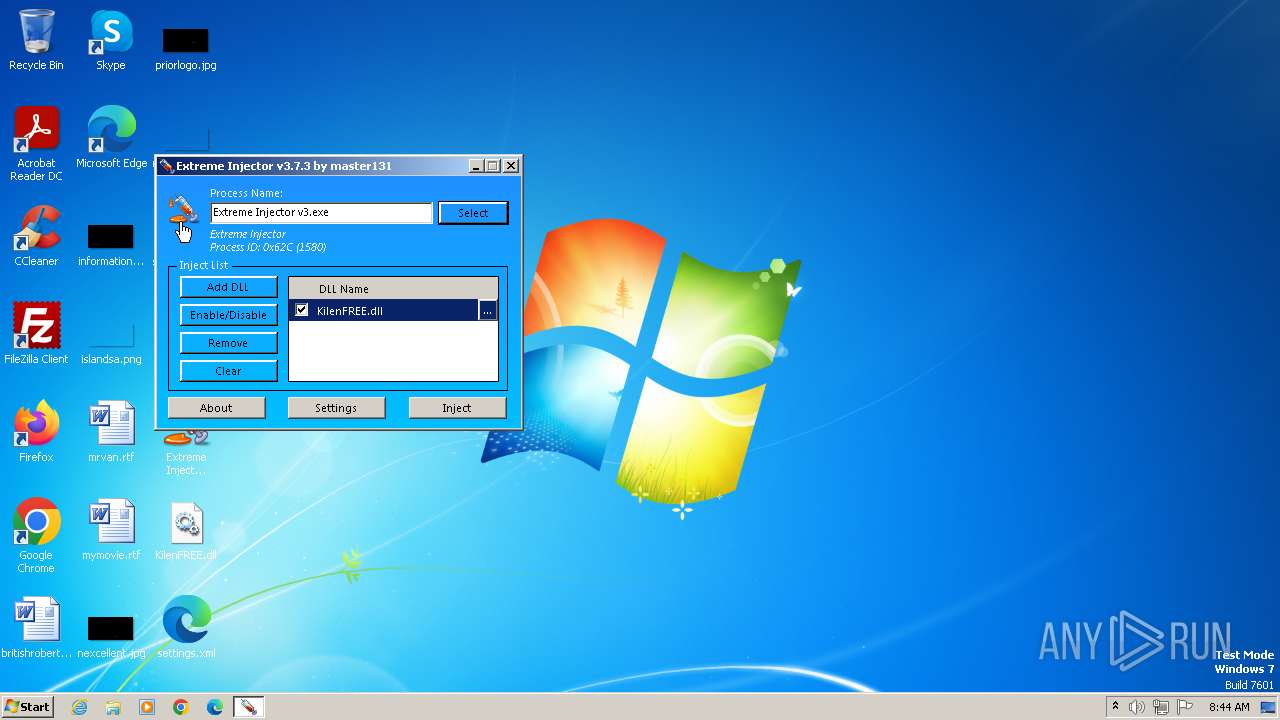
Task: Click the network tray icon
Action: 1161,707
